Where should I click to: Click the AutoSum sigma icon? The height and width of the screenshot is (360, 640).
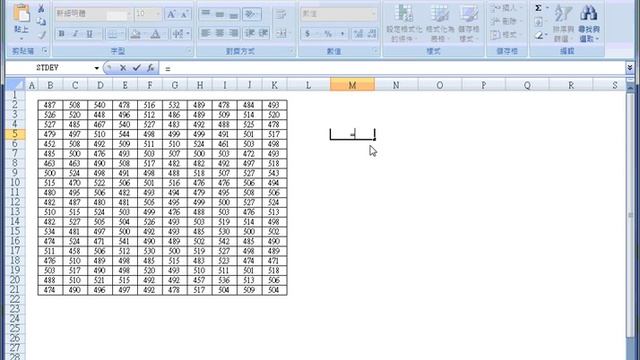[x=538, y=8]
